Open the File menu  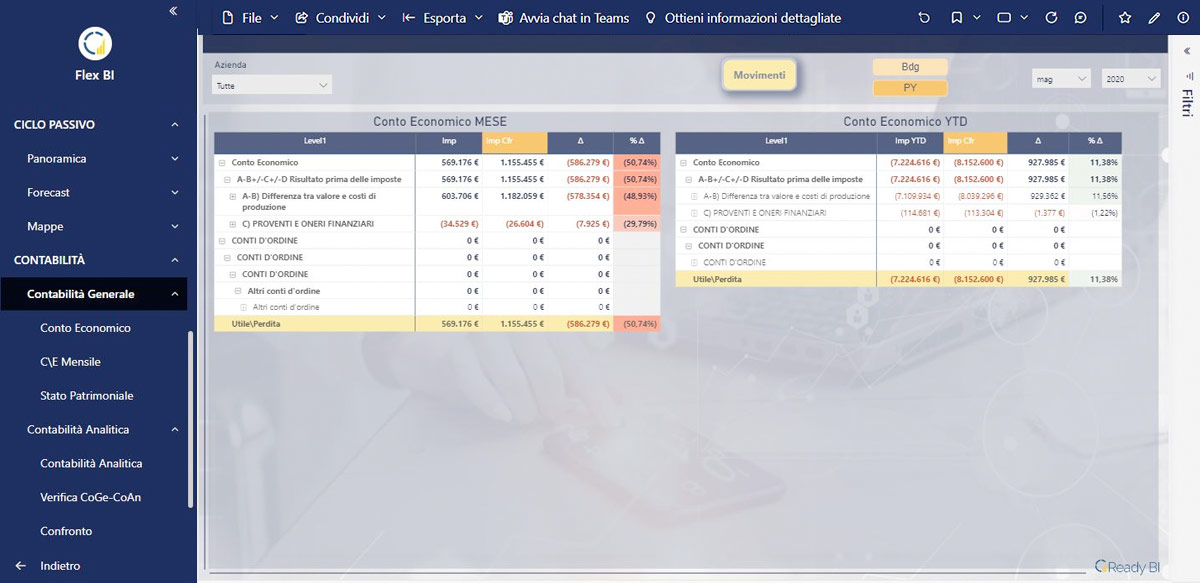click(248, 18)
